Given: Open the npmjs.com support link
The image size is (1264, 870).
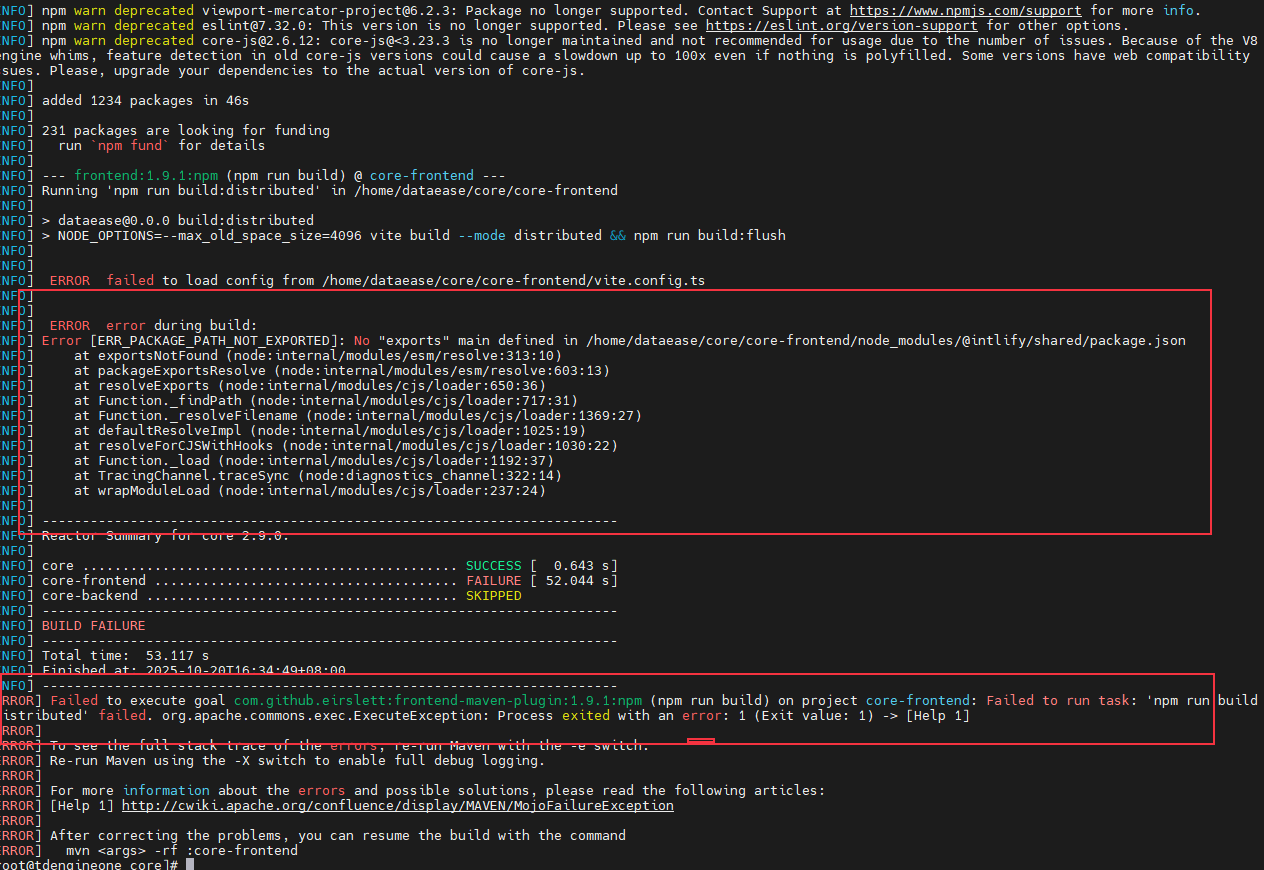Looking at the screenshot, I should (965, 10).
